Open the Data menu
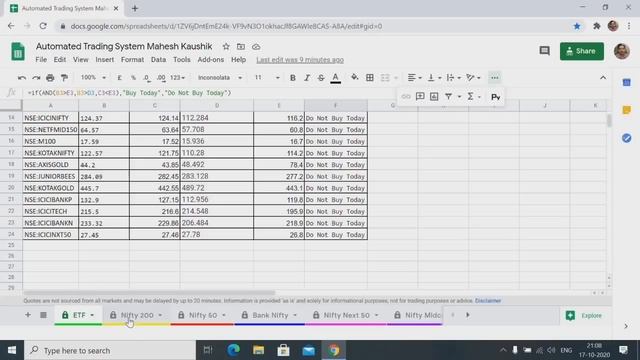640x360 pixels. [158, 60]
